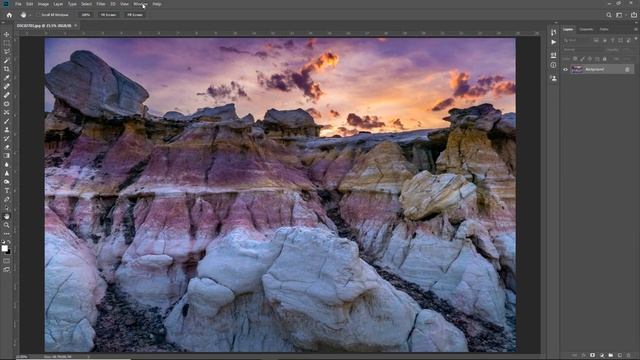This screenshot has width=640, height=360.
Task: Select the Lasso tool
Action: [7, 52]
